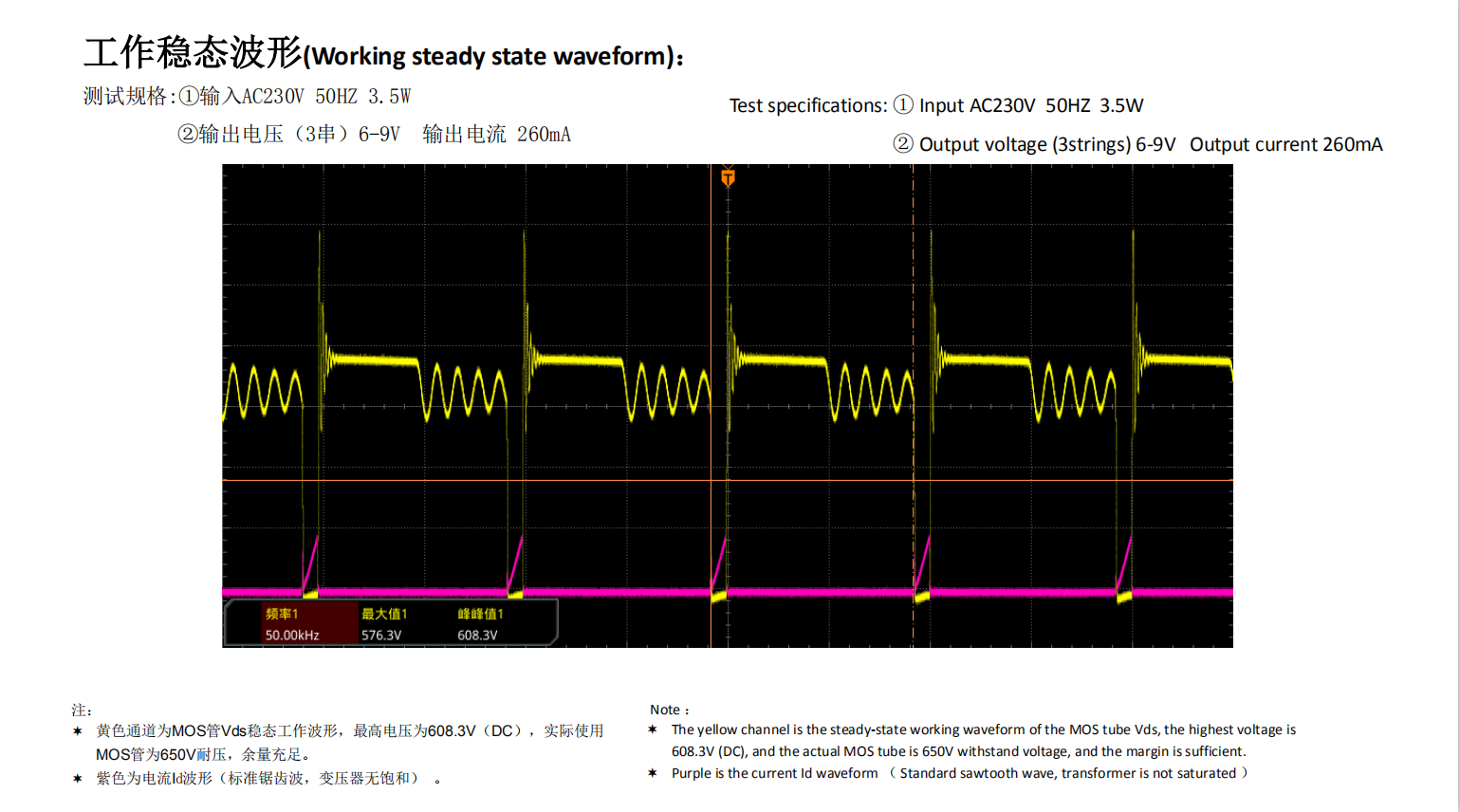Click circled number ① before Input AC230V
Image resolution: width=1460 pixels, height=812 pixels.
point(903,104)
